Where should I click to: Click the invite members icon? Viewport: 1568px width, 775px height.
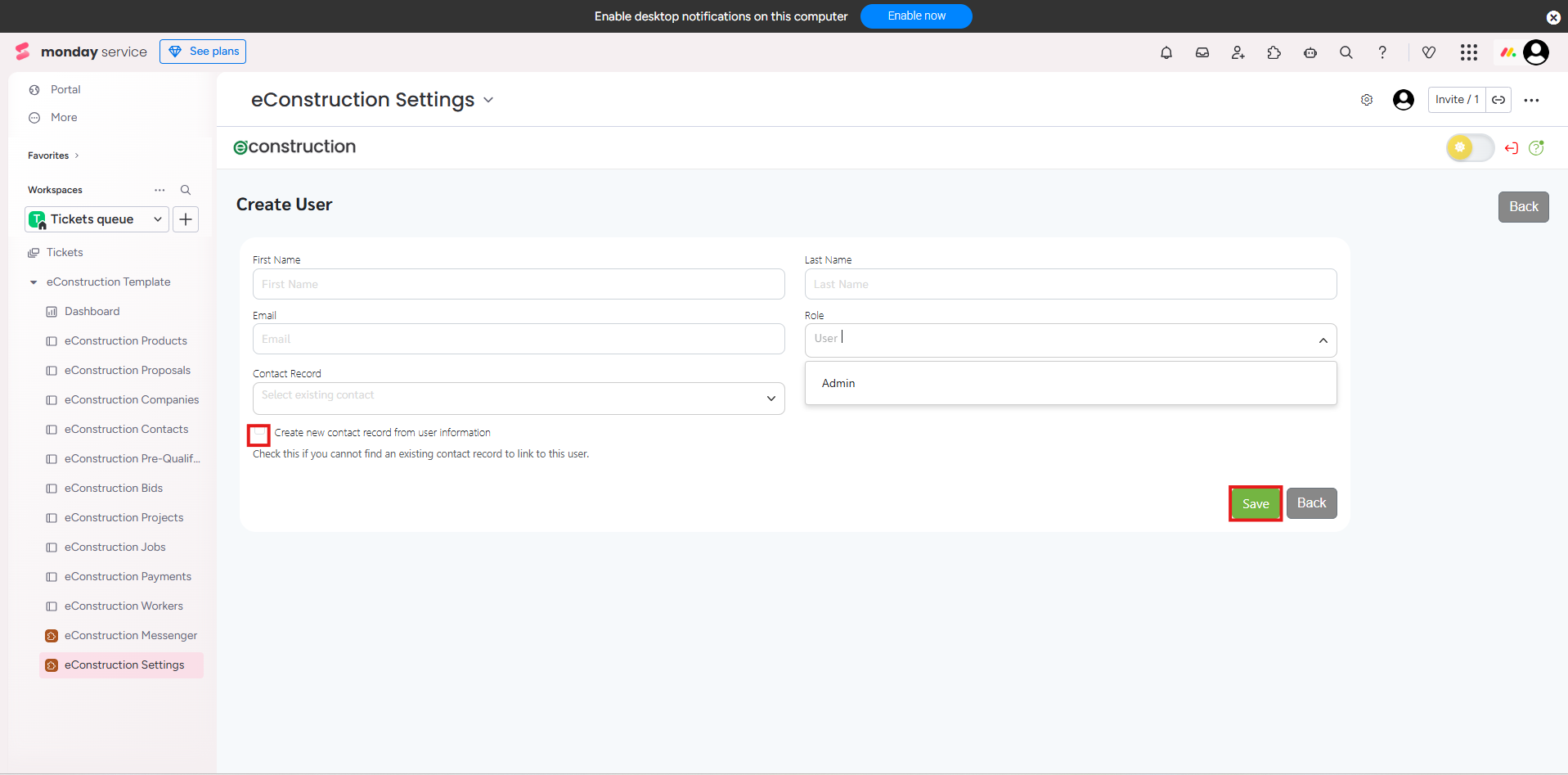[x=1238, y=52]
